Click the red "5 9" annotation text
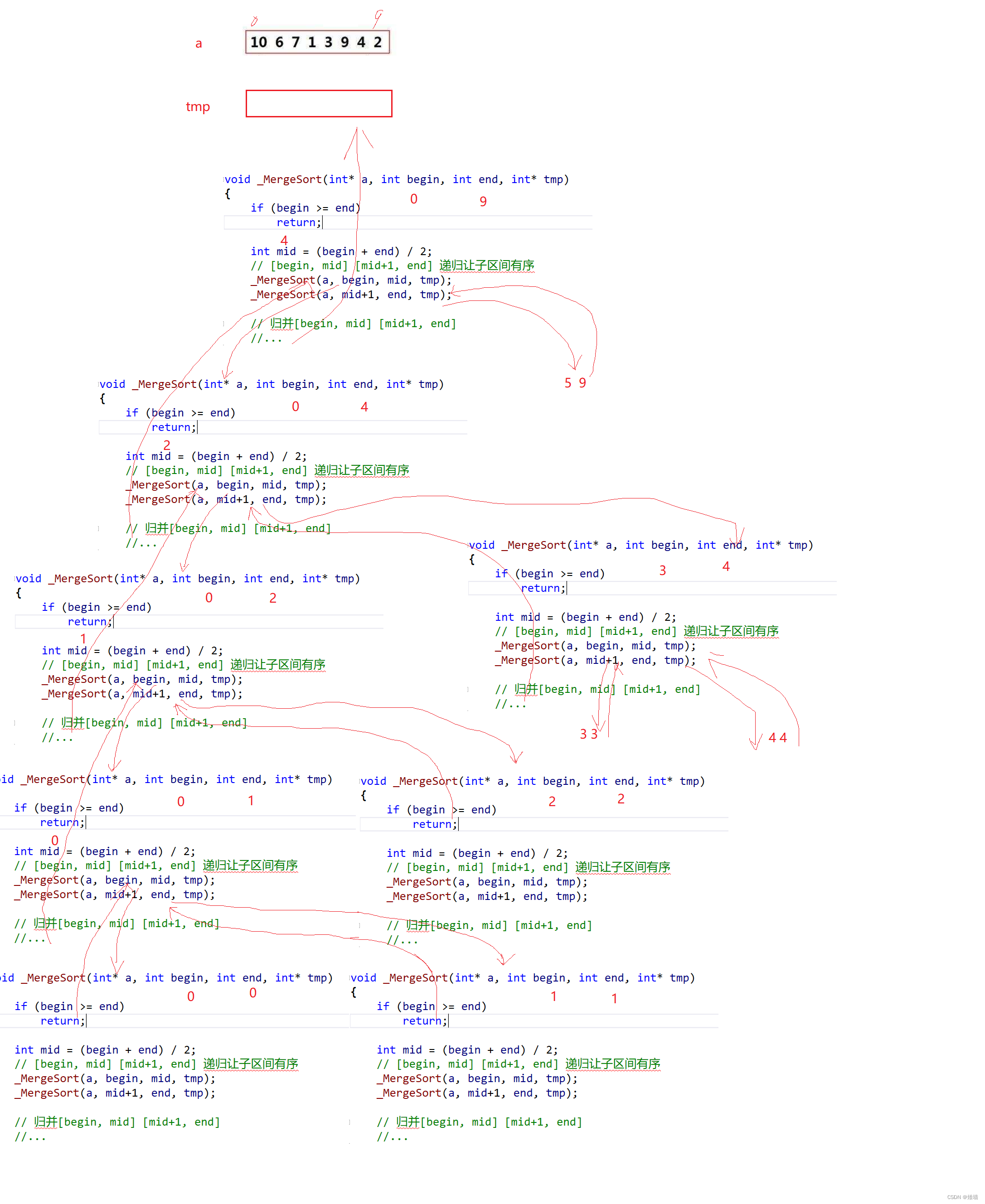 [575, 383]
